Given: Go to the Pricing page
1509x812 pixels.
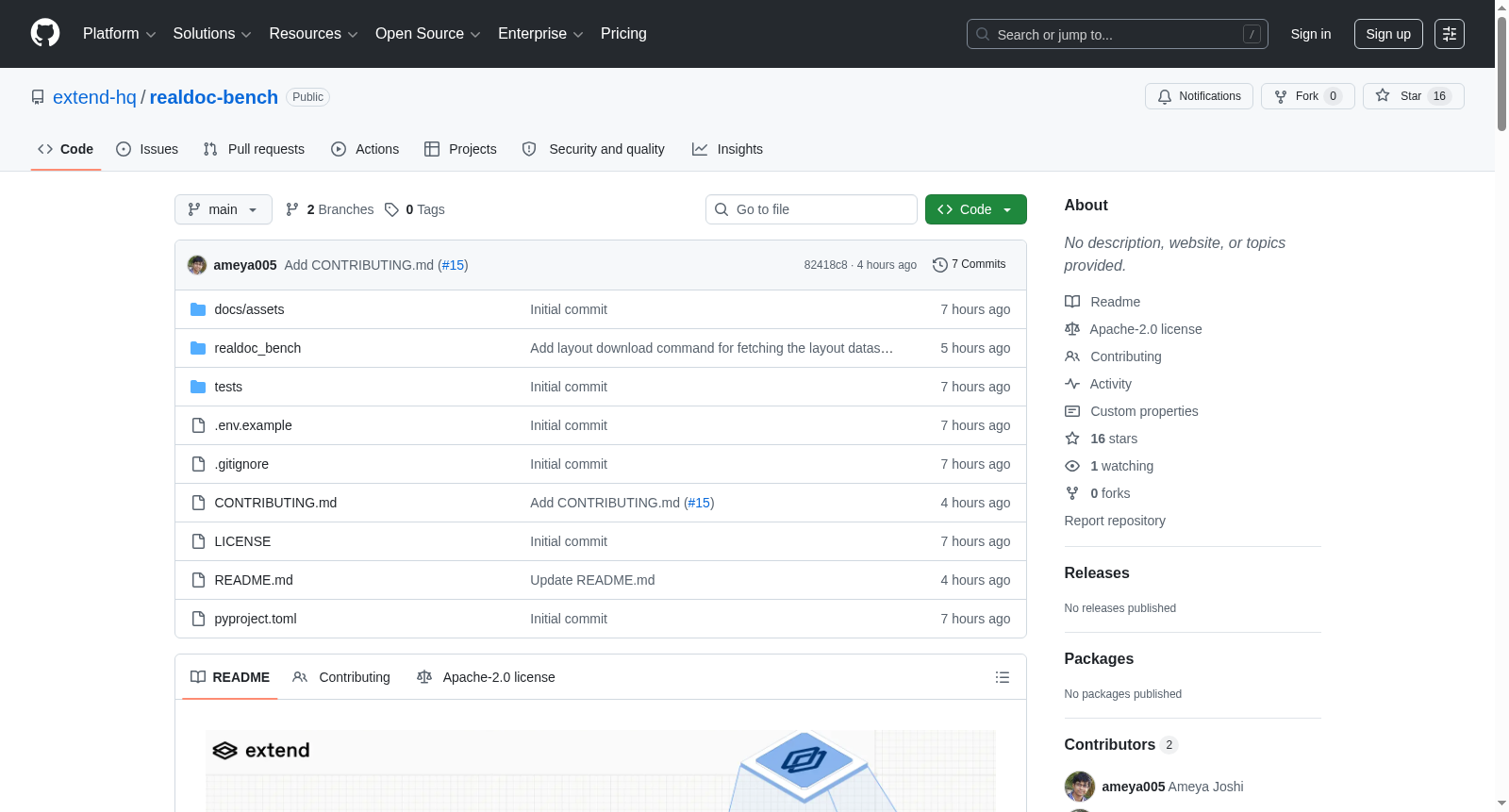Looking at the screenshot, I should point(623,34).
